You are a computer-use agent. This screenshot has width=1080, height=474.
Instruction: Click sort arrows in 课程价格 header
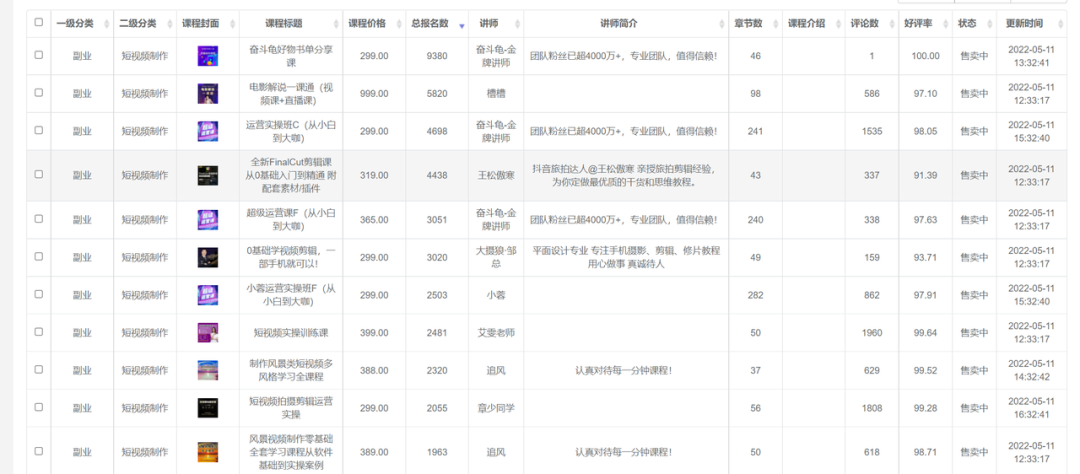398,24
